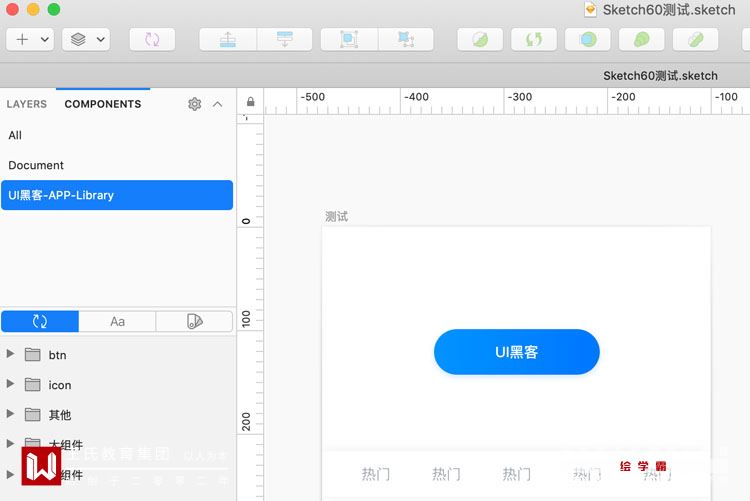Screen dimensions: 750x501
Task: Click the Data layers stack icon
Action: point(78,39)
